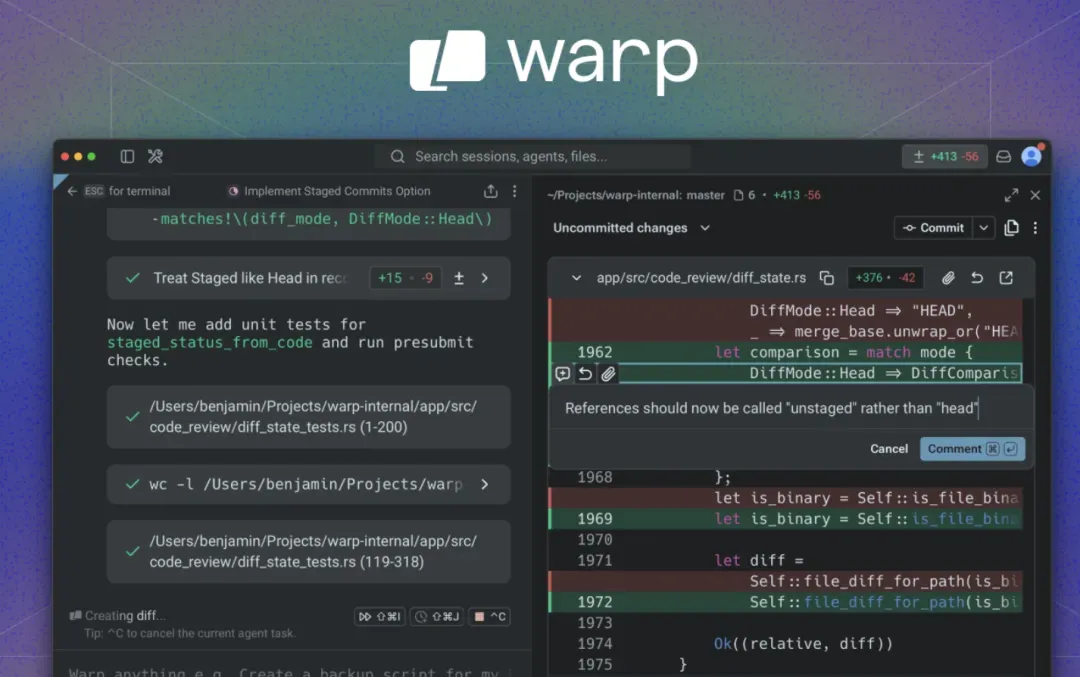Click line number 1969 in the diff
This screenshot has height=677, width=1080.
click(594, 519)
